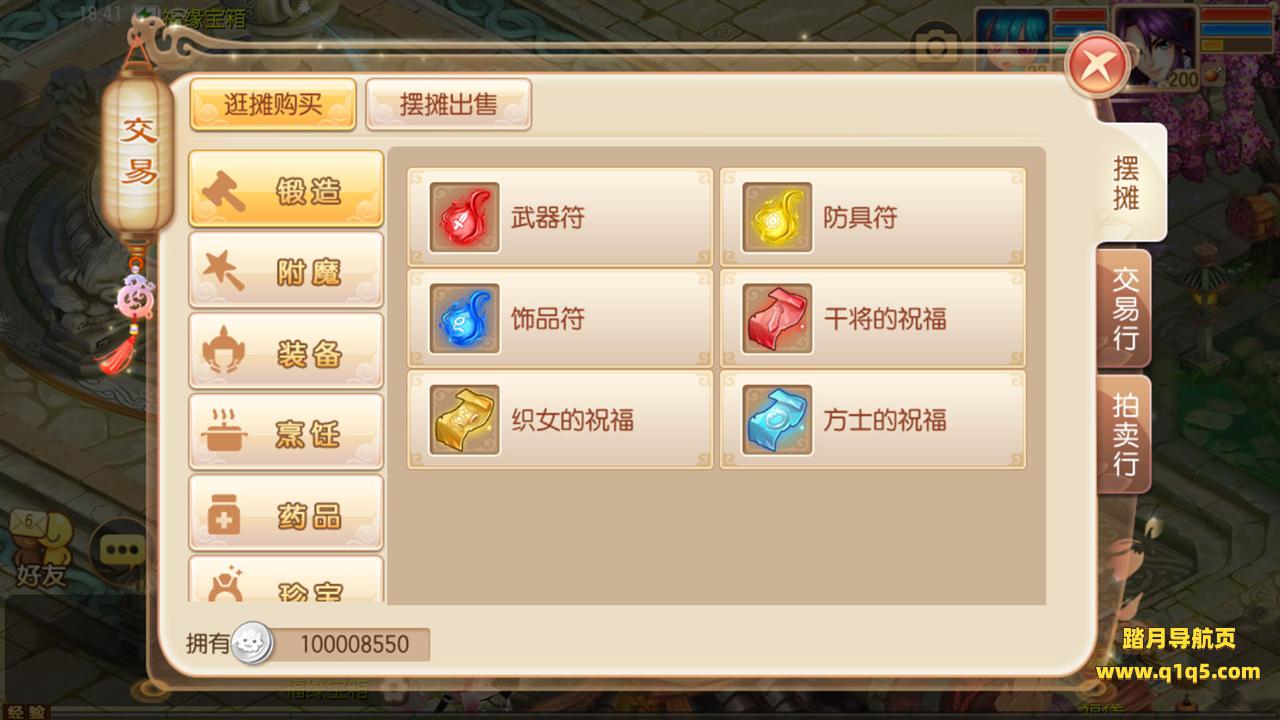
Task: Switch to the 摆摊出售 tab
Action: tap(448, 104)
